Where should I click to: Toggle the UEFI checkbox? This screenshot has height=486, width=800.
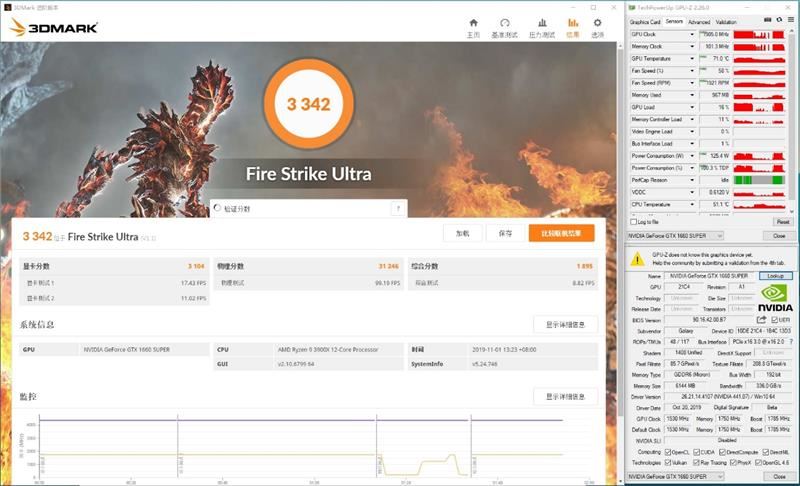pos(774,320)
